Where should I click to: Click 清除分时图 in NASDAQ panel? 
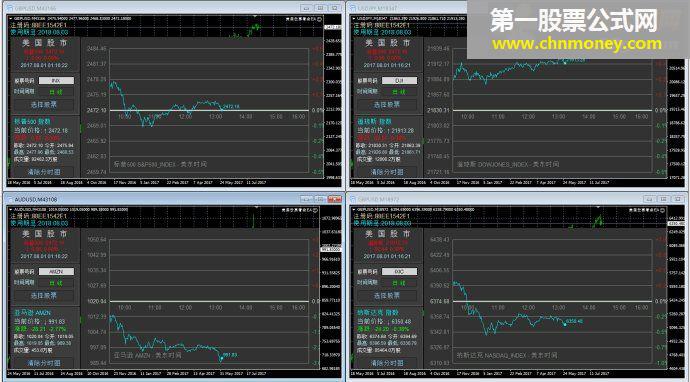[387, 363]
